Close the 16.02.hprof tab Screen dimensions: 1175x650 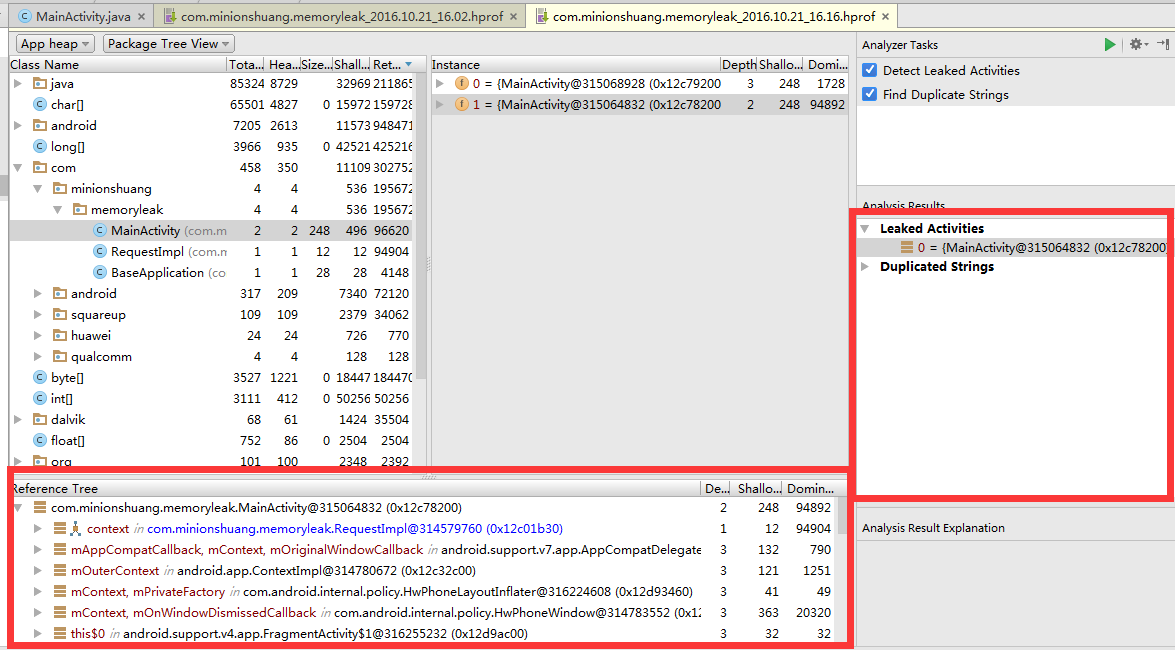(x=513, y=16)
